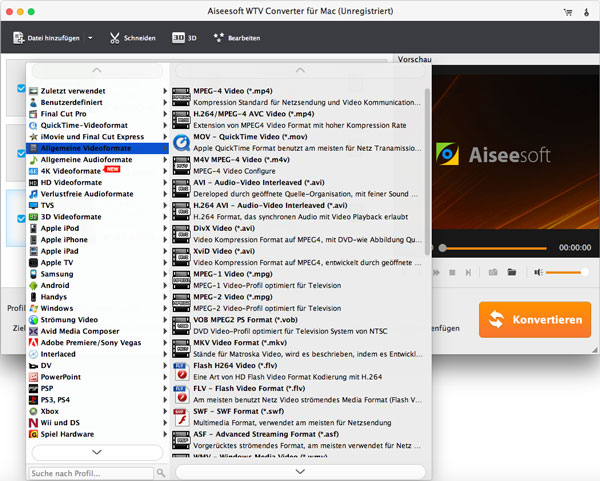Select MOV QuickTime Video format icon
The height and width of the screenshot is (481, 600).
(181, 142)
